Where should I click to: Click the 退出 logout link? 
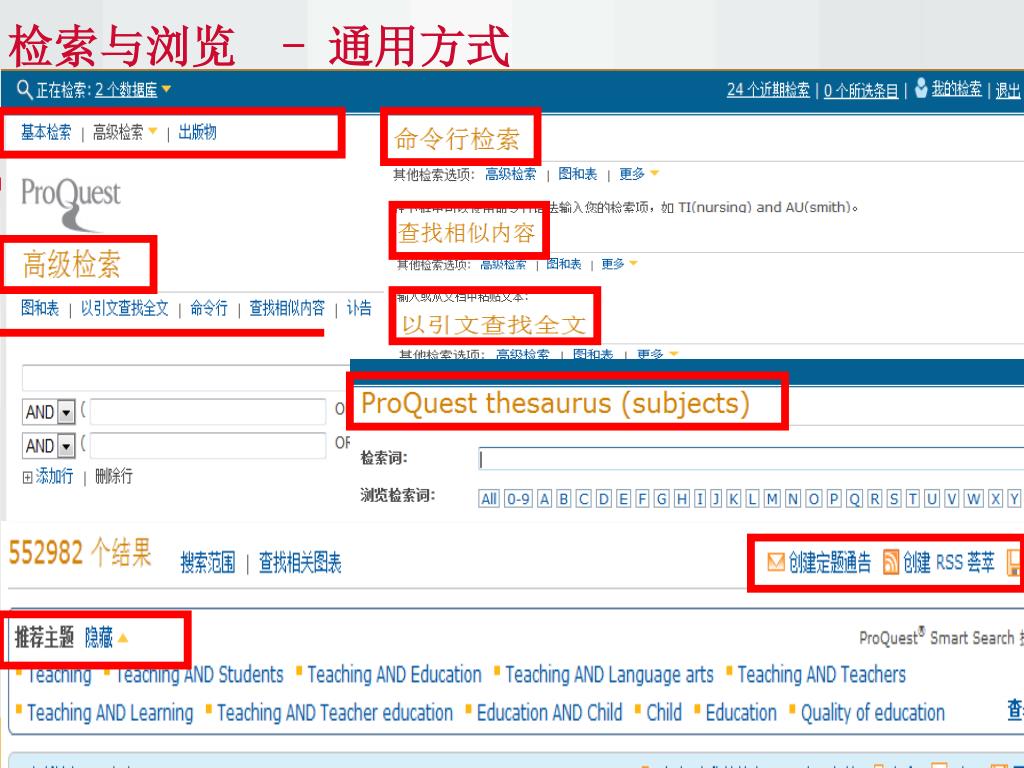point(1008,90)
